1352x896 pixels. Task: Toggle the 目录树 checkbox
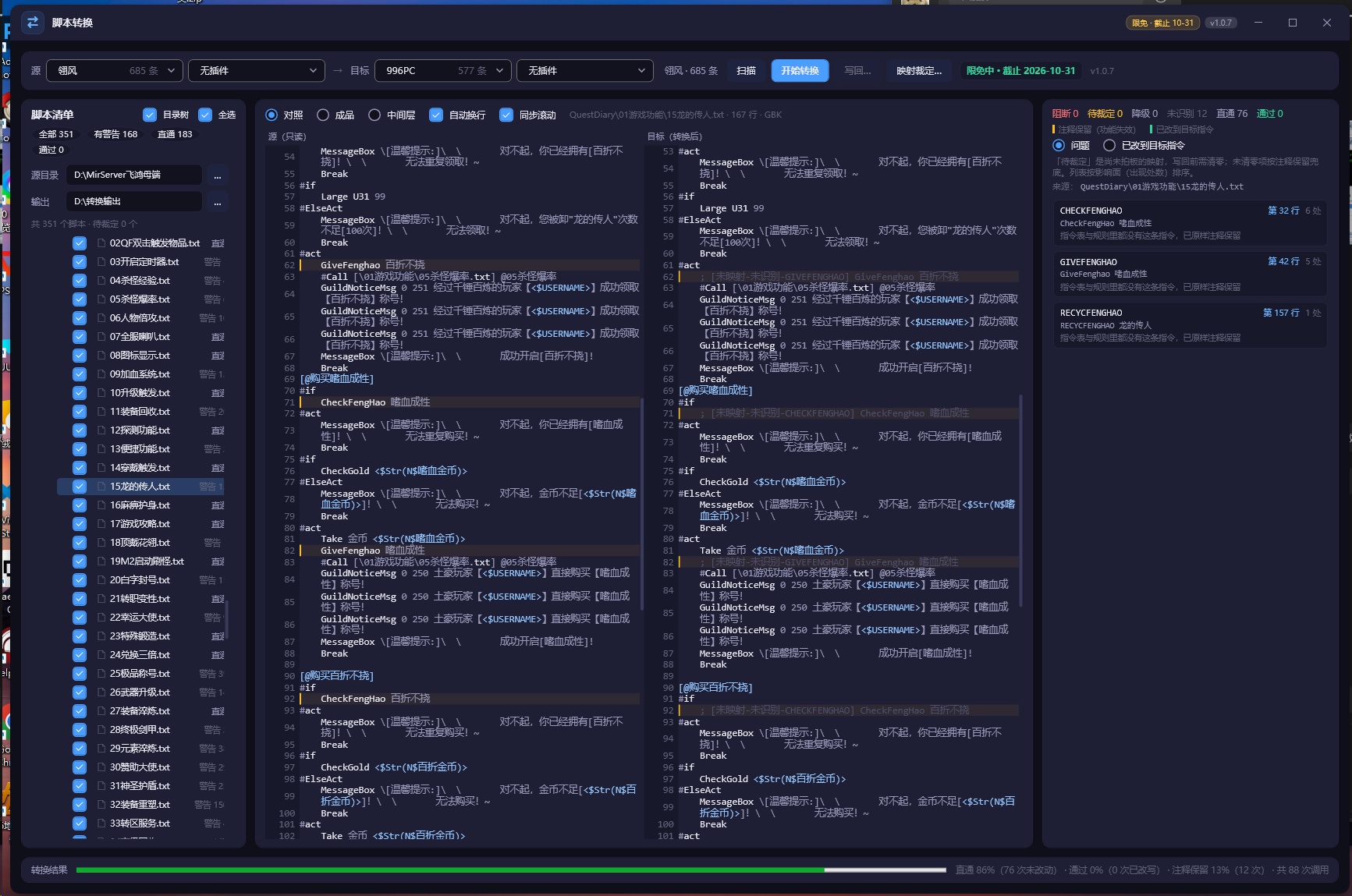click(x=150, y=115)
